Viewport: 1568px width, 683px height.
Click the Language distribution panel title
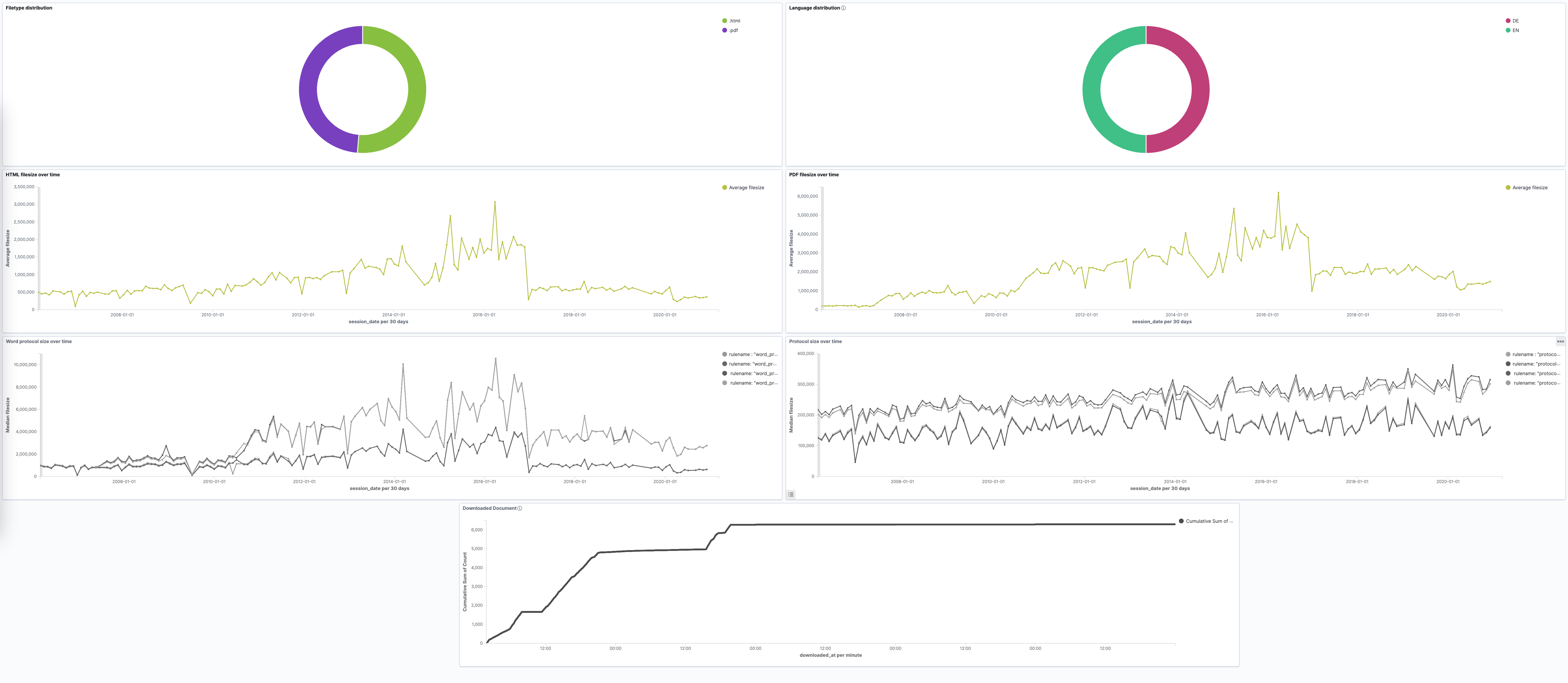coord(814,8)
